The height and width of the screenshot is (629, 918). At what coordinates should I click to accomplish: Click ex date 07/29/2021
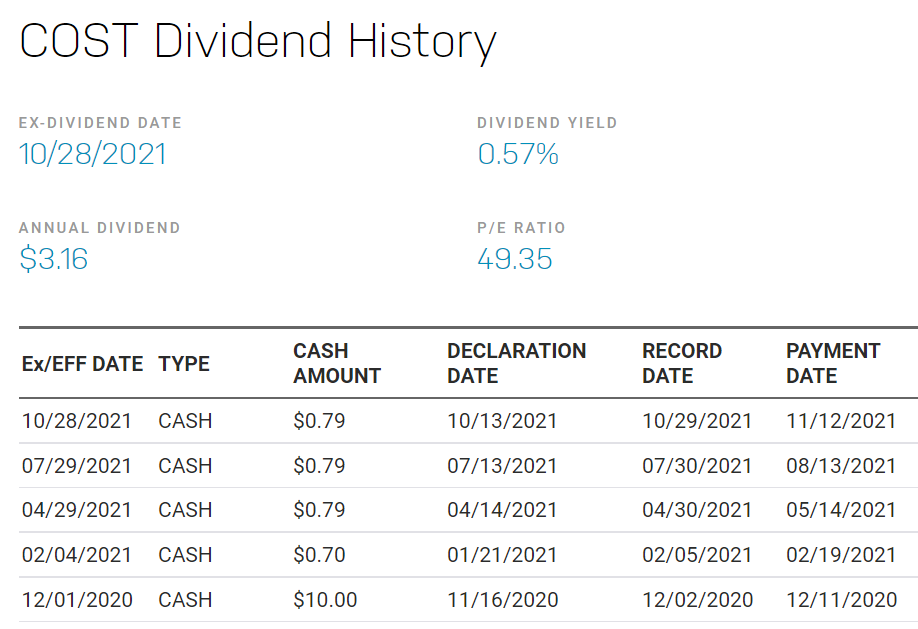click(x=77, y=466)
